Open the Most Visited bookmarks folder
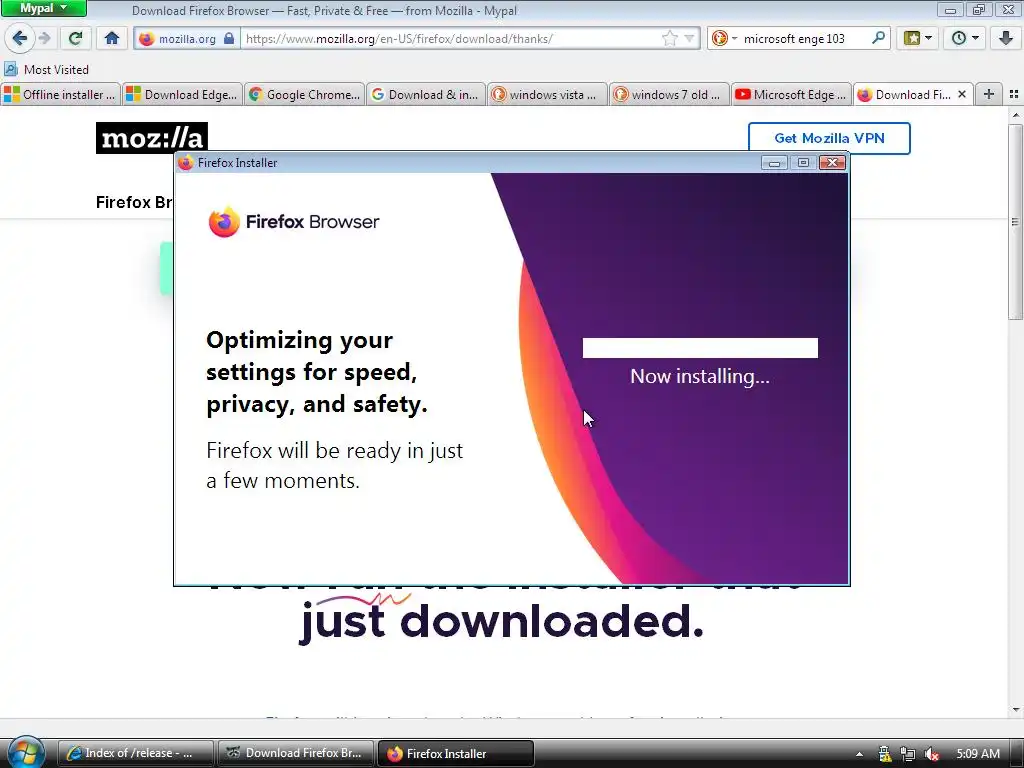This screenshot has width=1024, height=768. tap(46, 69)
